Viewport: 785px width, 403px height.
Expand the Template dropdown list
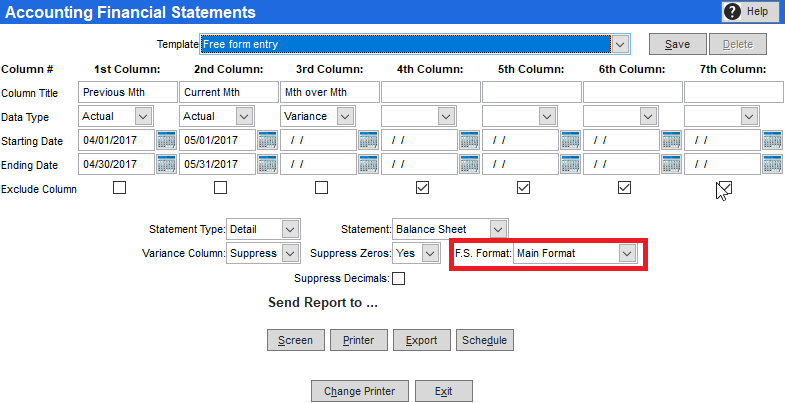coord(620,44)
